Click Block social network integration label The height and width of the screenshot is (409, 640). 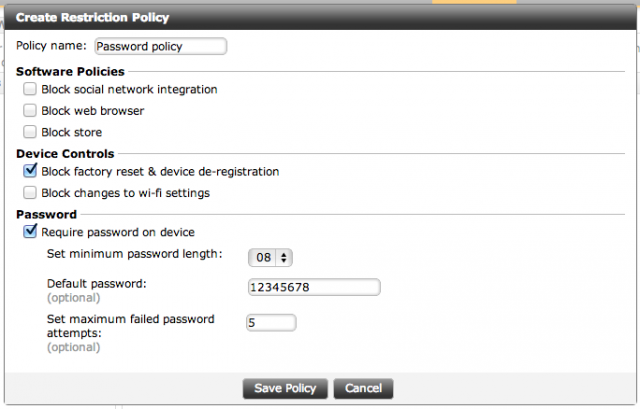pos(129,89)
